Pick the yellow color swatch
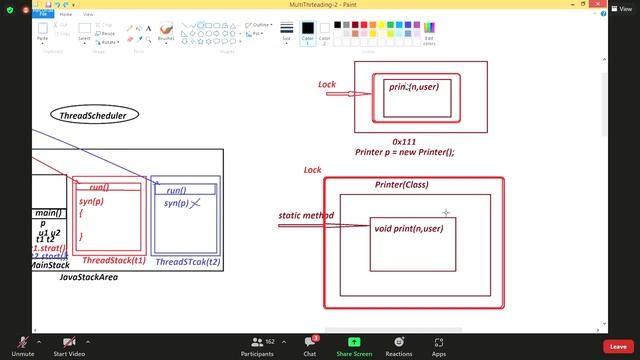Viewport: 640px width, 360px height. [382, 25]
